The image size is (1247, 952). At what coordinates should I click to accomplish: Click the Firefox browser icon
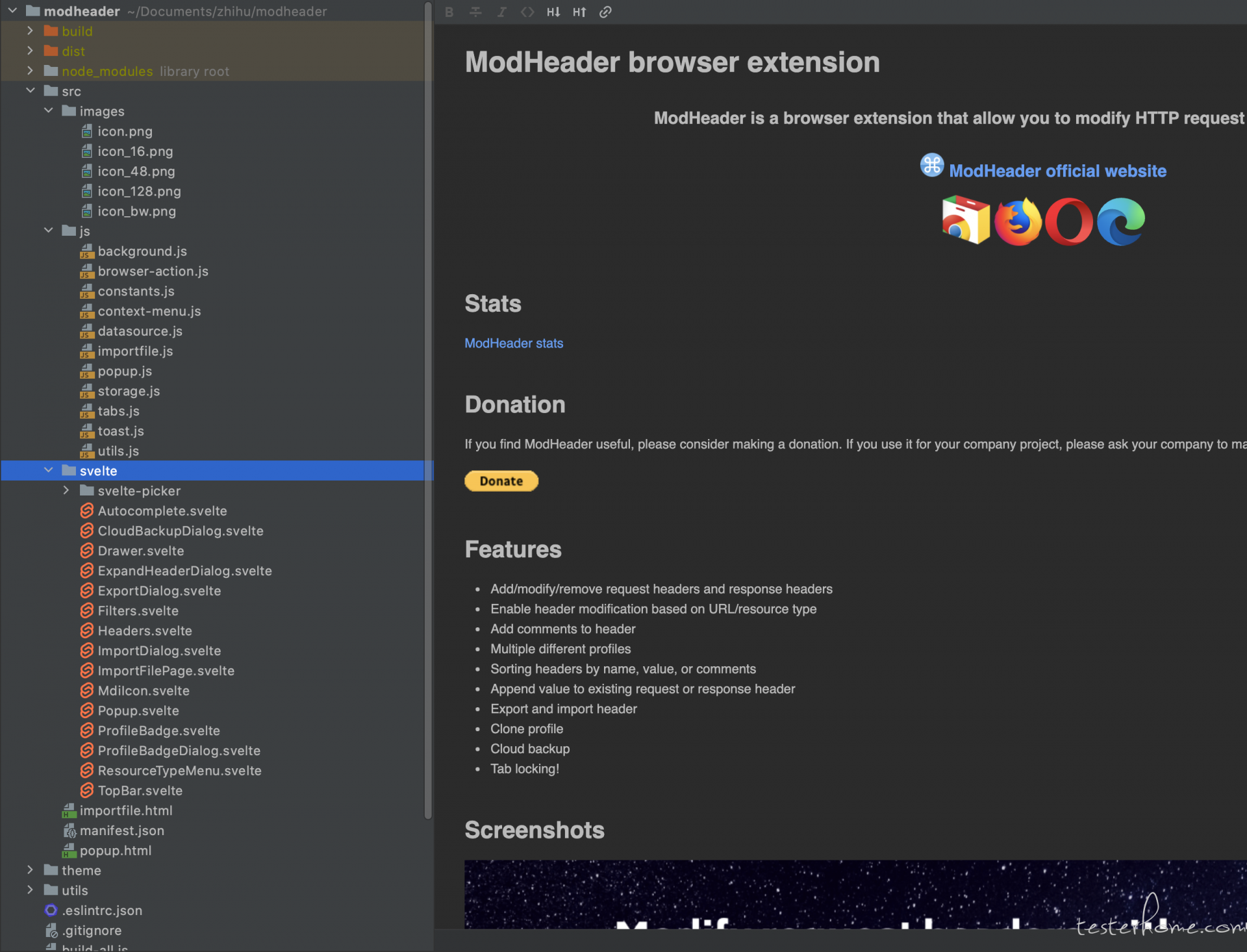1018,221
